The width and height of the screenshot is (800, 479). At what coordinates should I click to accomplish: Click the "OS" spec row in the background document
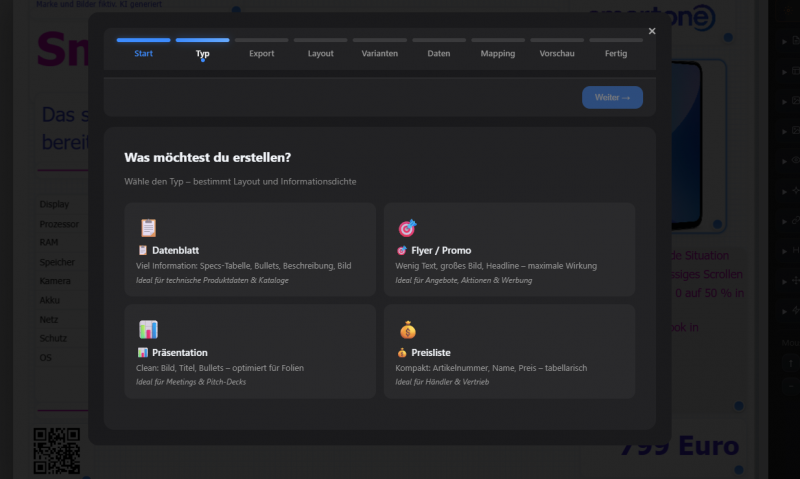45,358
